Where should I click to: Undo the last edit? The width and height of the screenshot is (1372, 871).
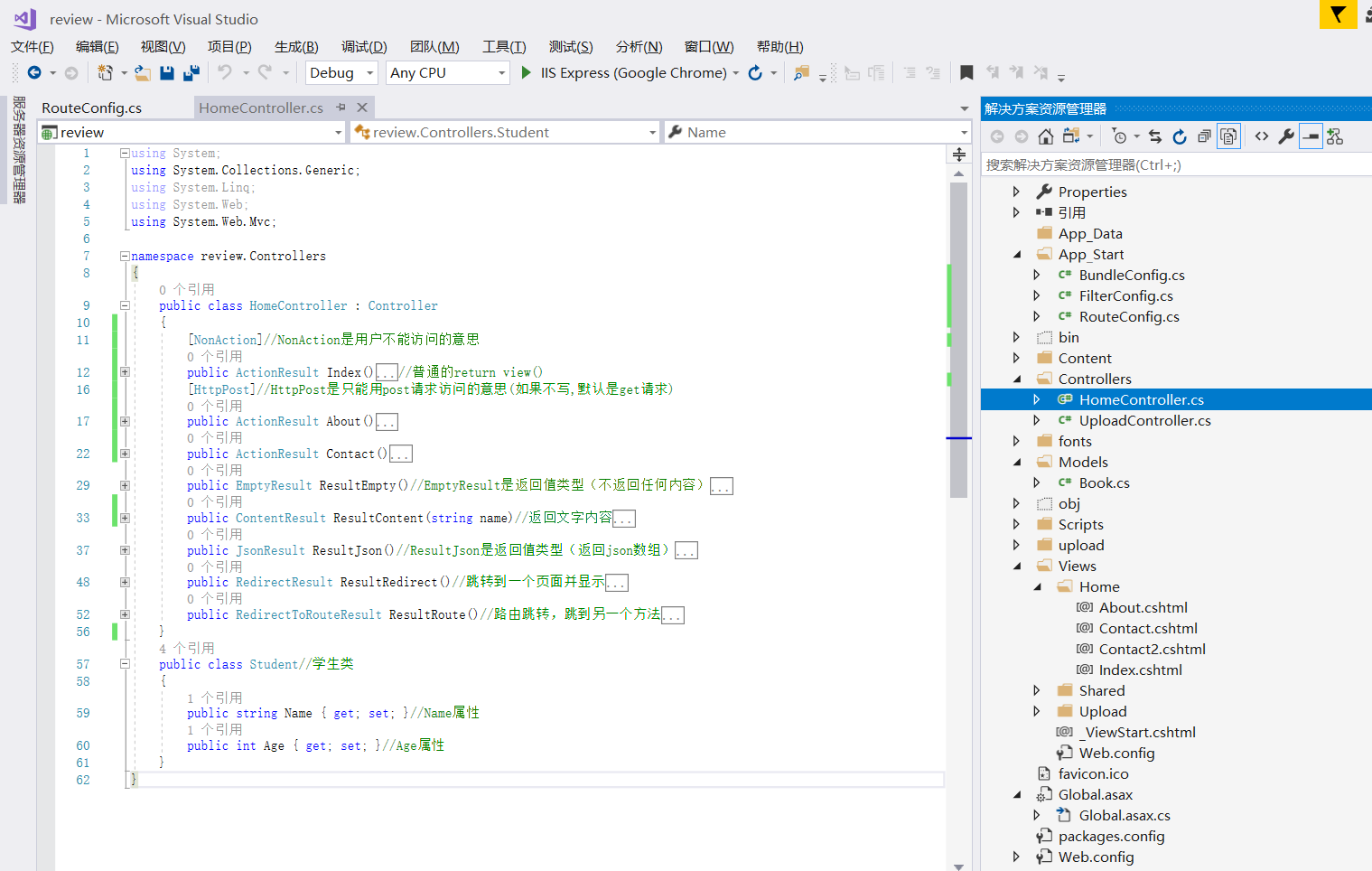(225, 73)
